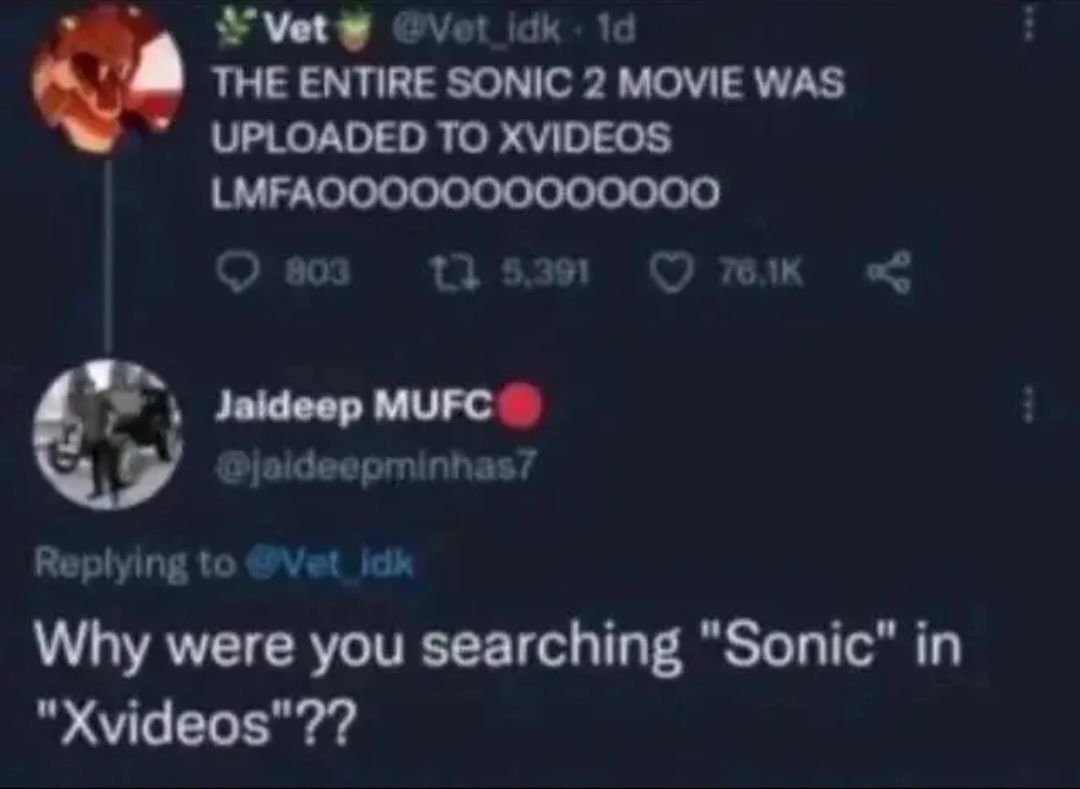This screenshot has width=1080, height=789.
Task: Click the 5,391 retweets count
Action: (x=546, y=273)
